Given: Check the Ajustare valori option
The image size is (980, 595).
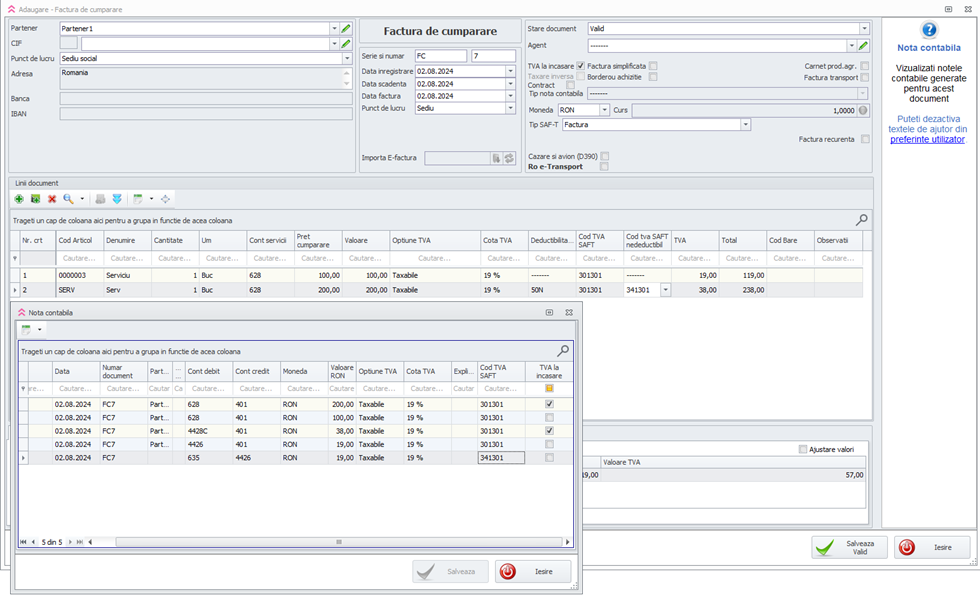Looking at the screenshot, I should [803, 449].
